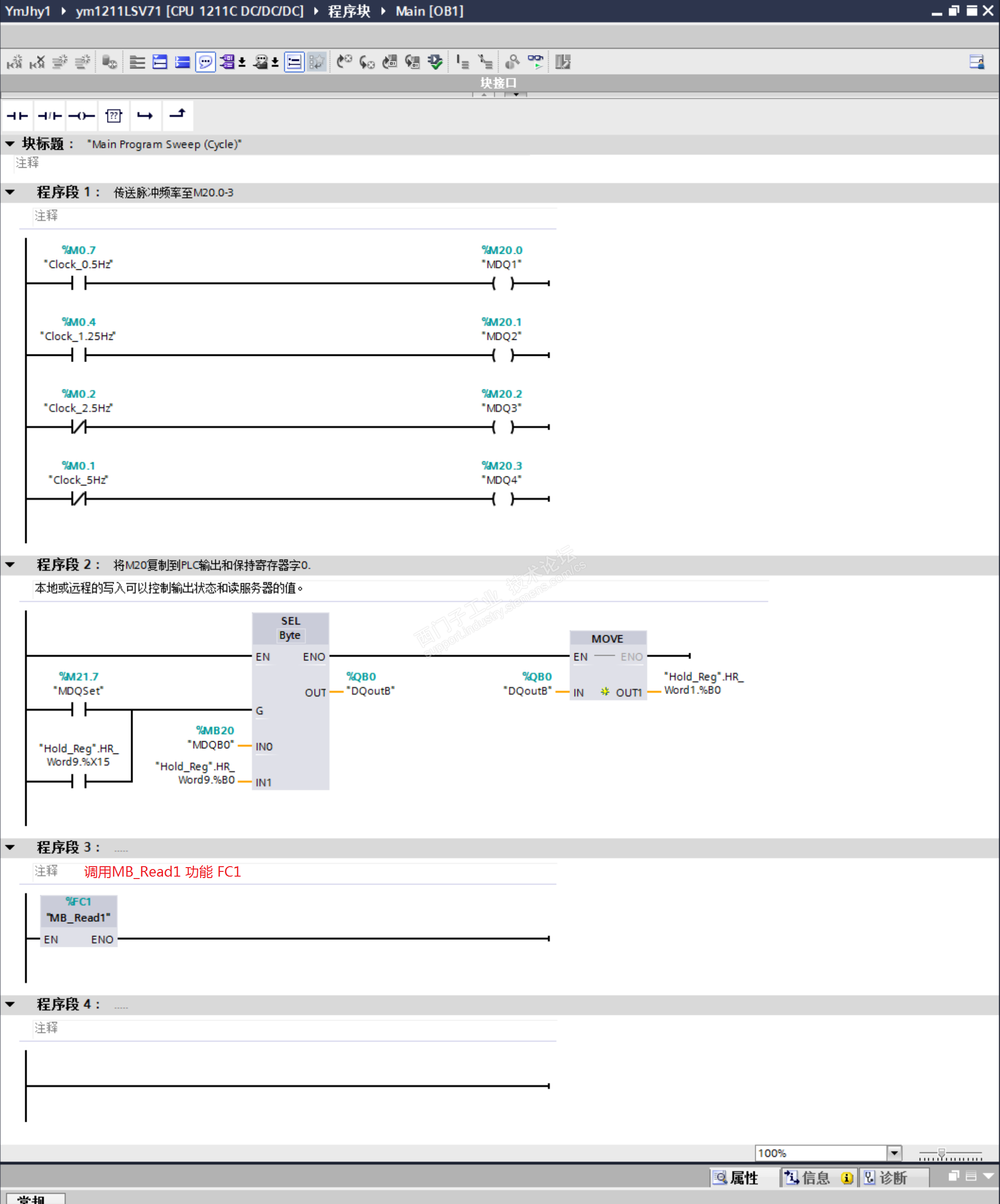Click the 程序块 breadcrumb link
The height and width of the screenshot is (1204, 1000).
(349, 11)
